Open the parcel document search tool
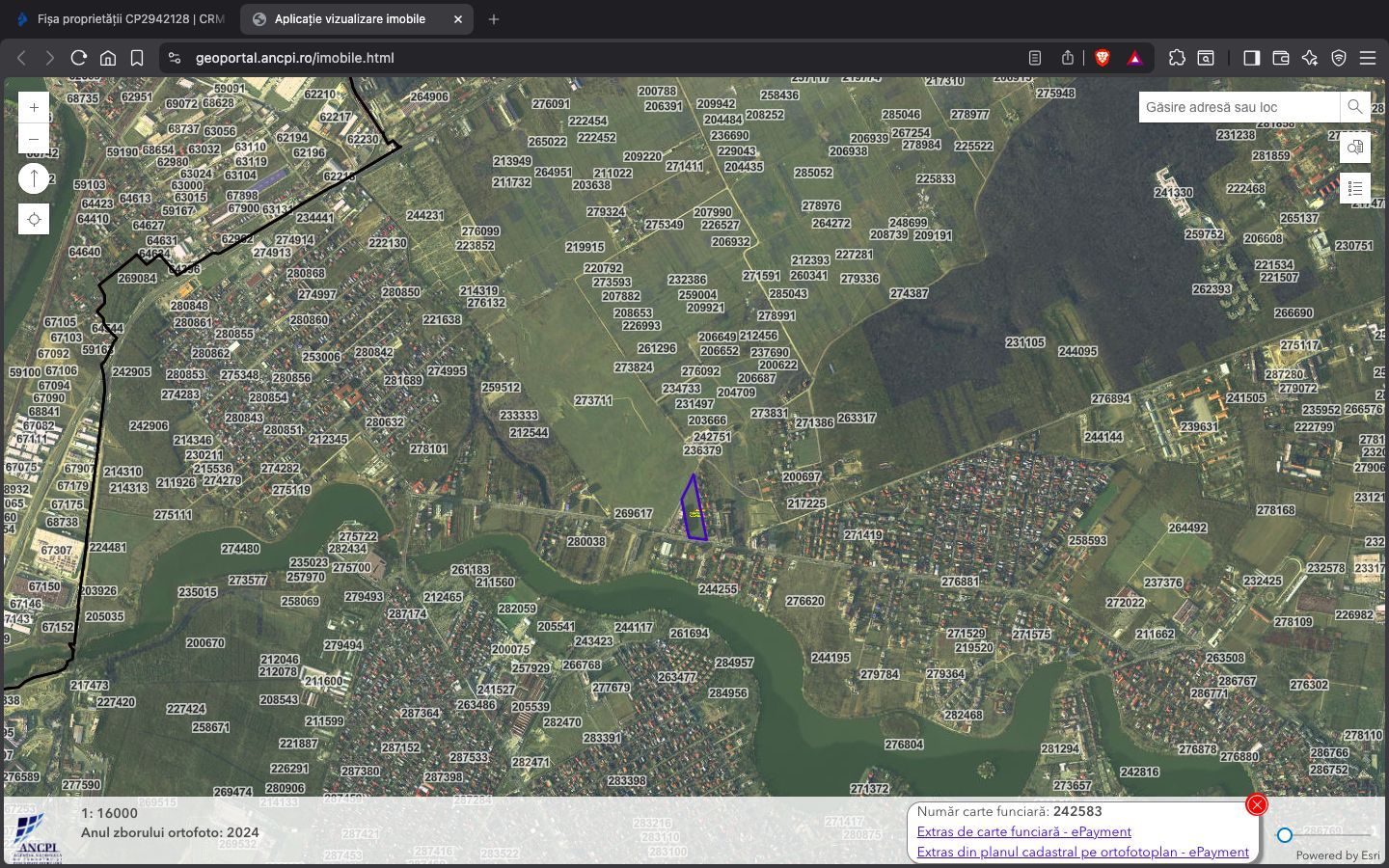 [1354, 148]
